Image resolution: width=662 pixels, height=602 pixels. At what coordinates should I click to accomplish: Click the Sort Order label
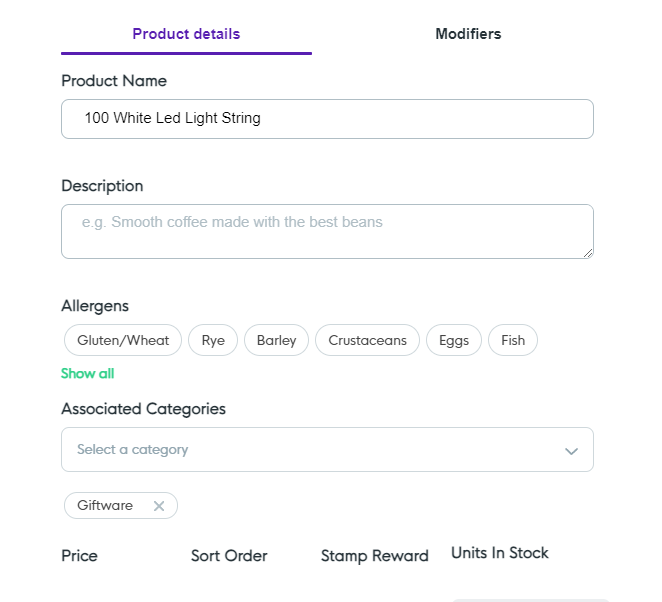[x=229, y=556]
